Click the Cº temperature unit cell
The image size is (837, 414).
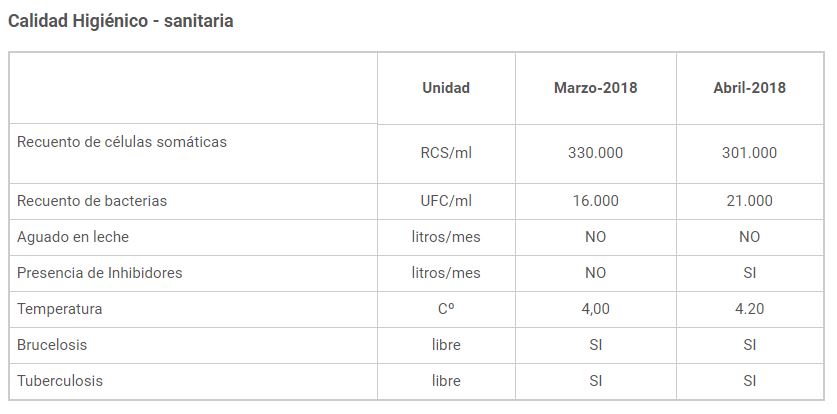pyautogui.click(x=446, y=309)
